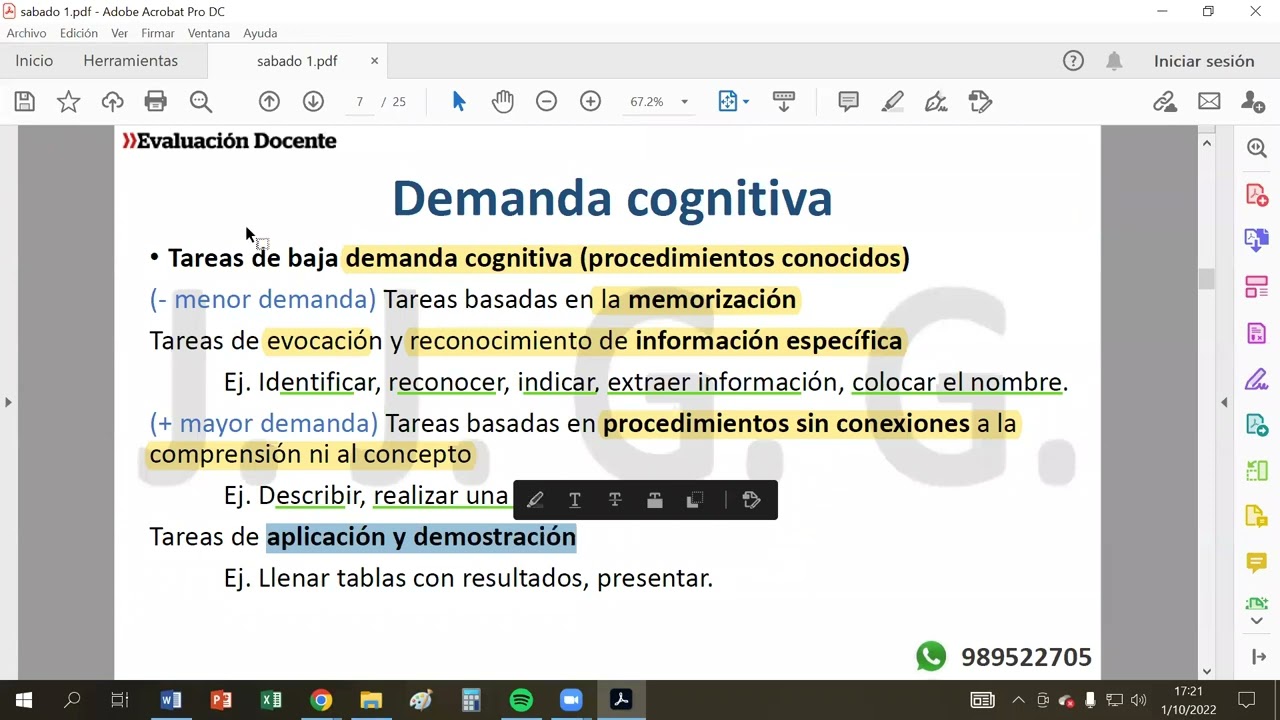
Task: Open the Ver menu
Action: point(119,33)
